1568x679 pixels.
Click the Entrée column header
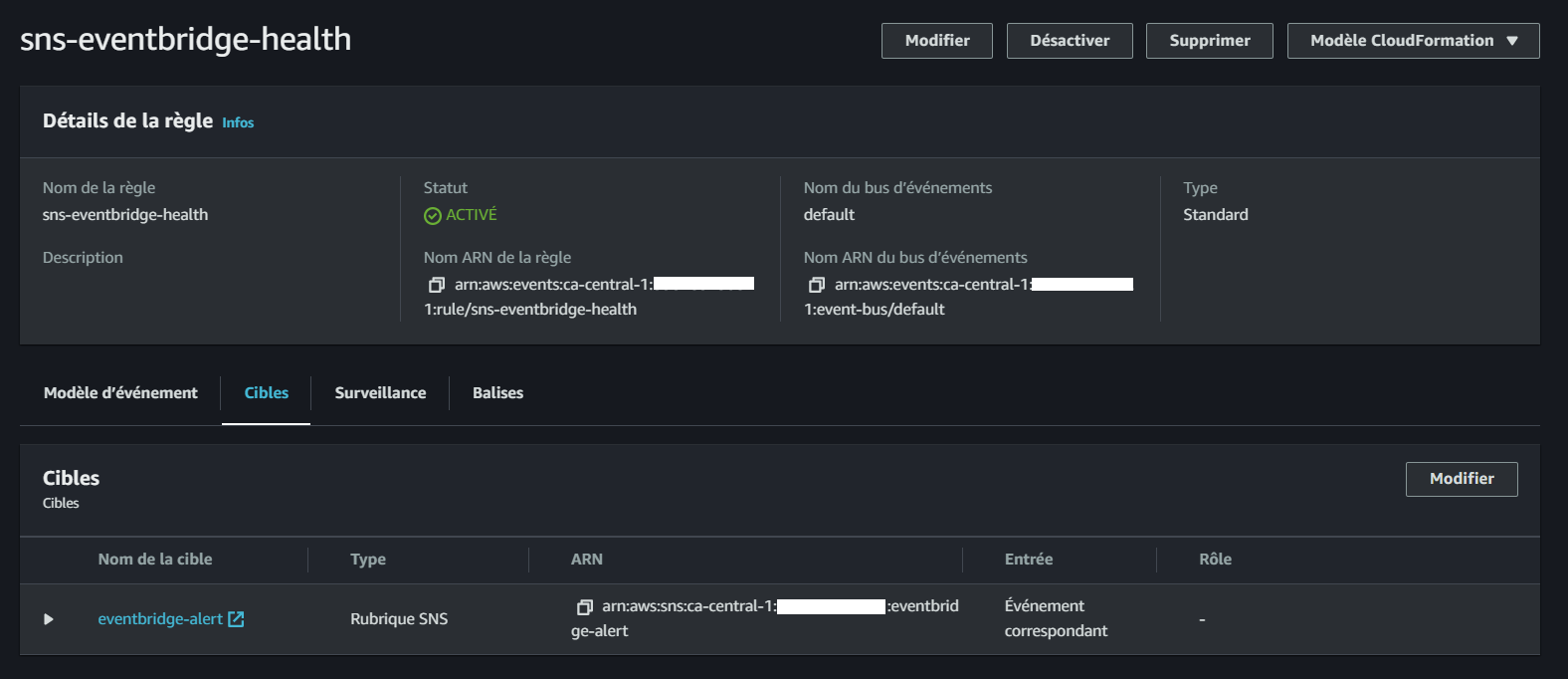click(x=1029, y=560)
